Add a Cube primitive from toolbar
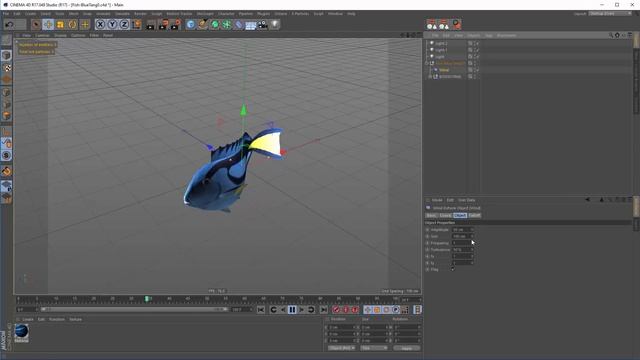 click(191, 24)
